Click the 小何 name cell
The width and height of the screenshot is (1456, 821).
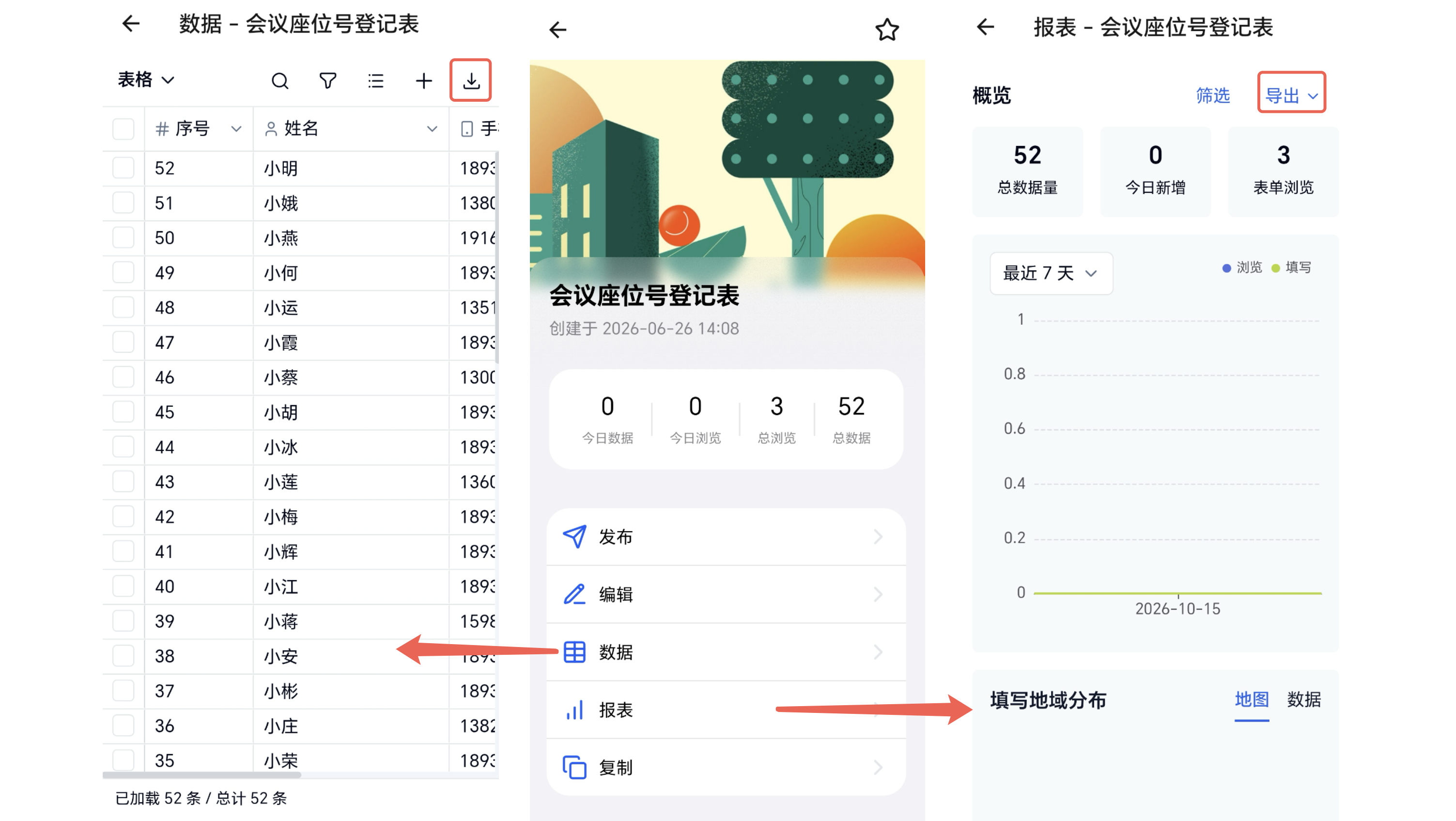tap(350, 272)
